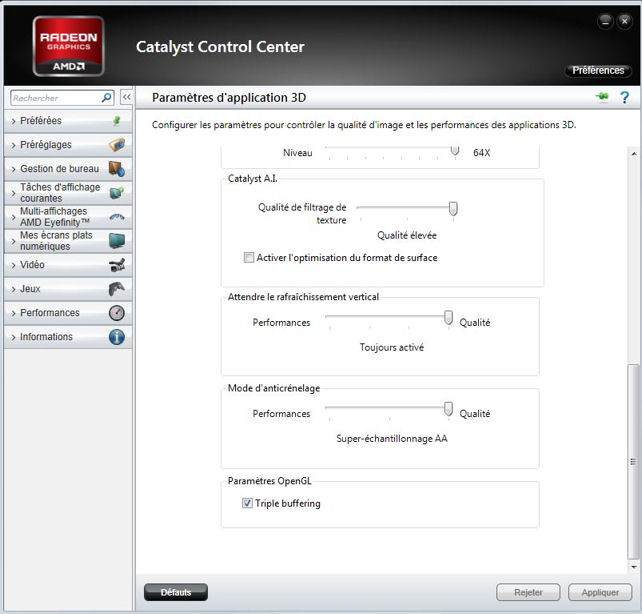Click the Appliquer button
This screenshot has width=642, height=614.
(x=600, y=592)
